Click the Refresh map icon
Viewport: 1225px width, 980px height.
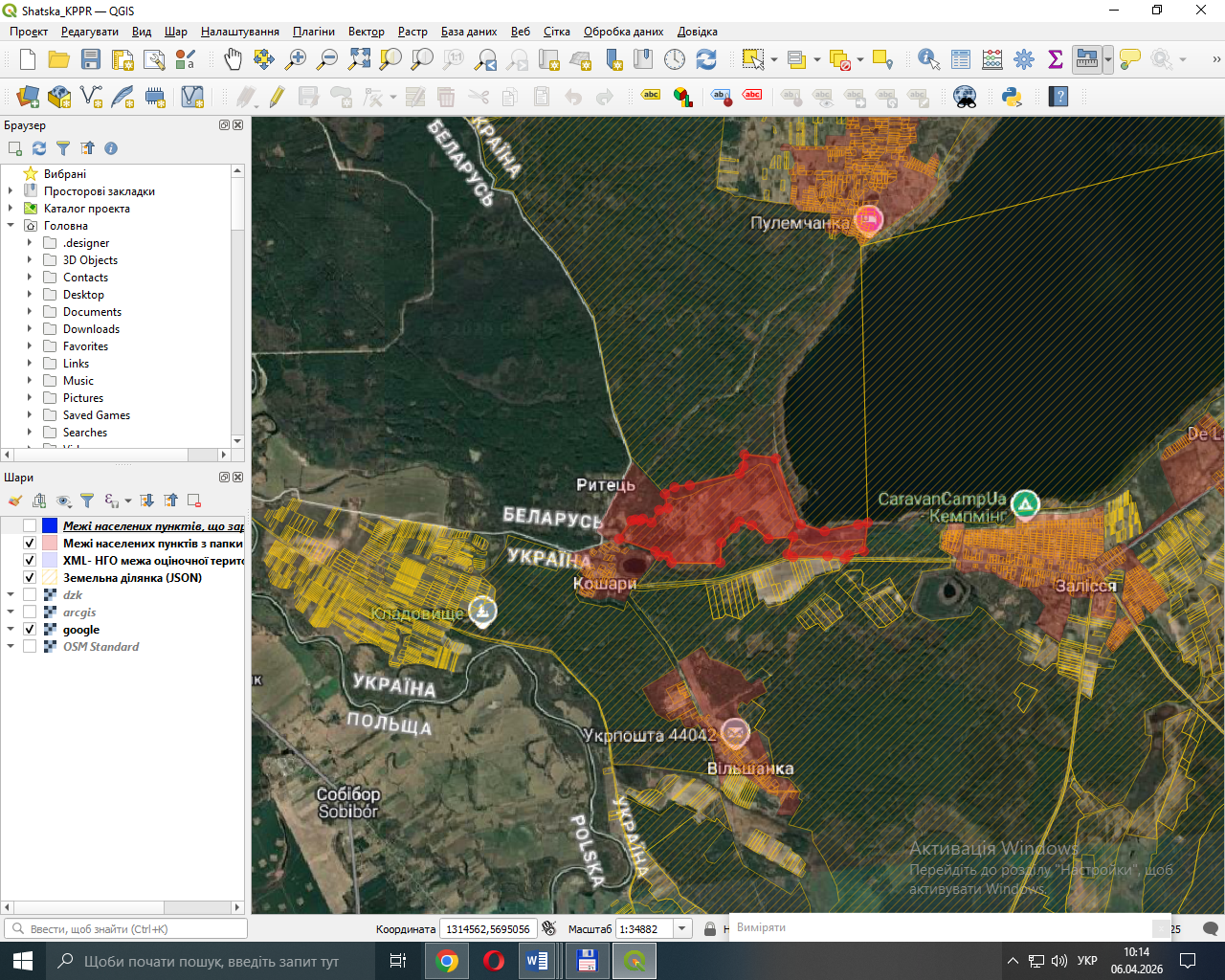706,59
